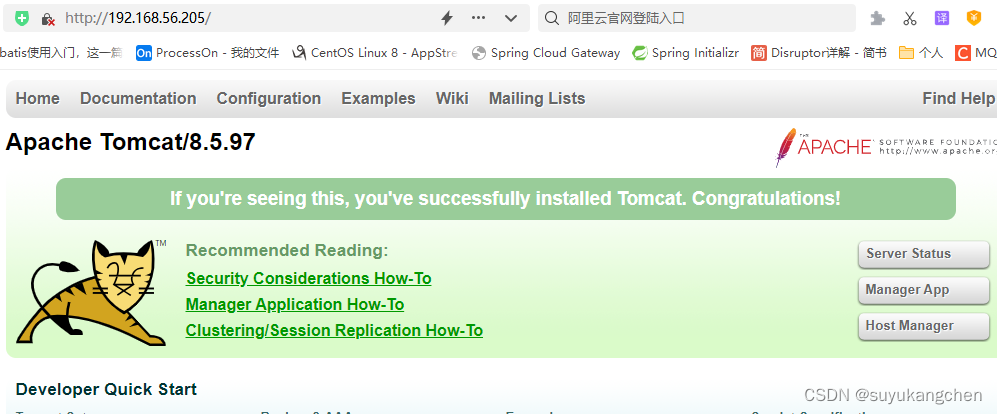Click the orange shield extension icon
Image resolution: width=997 pixels, height=414 pixels.
click(973, 18)
